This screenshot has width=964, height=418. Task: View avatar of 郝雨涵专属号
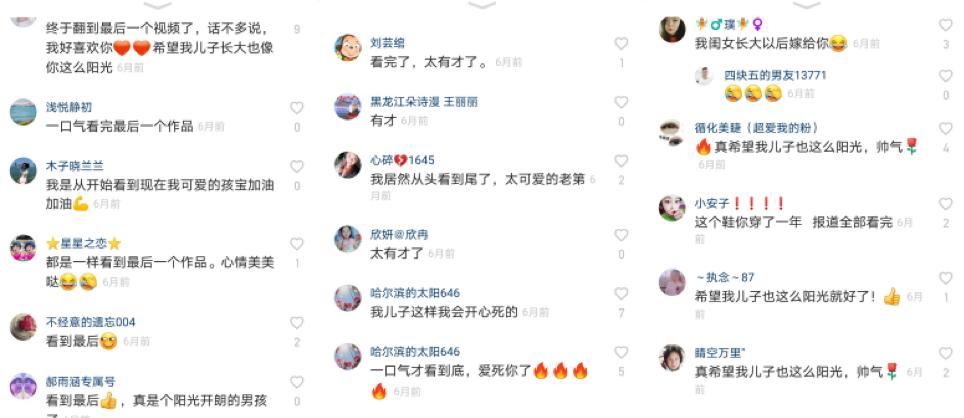[x=23, y=386]
